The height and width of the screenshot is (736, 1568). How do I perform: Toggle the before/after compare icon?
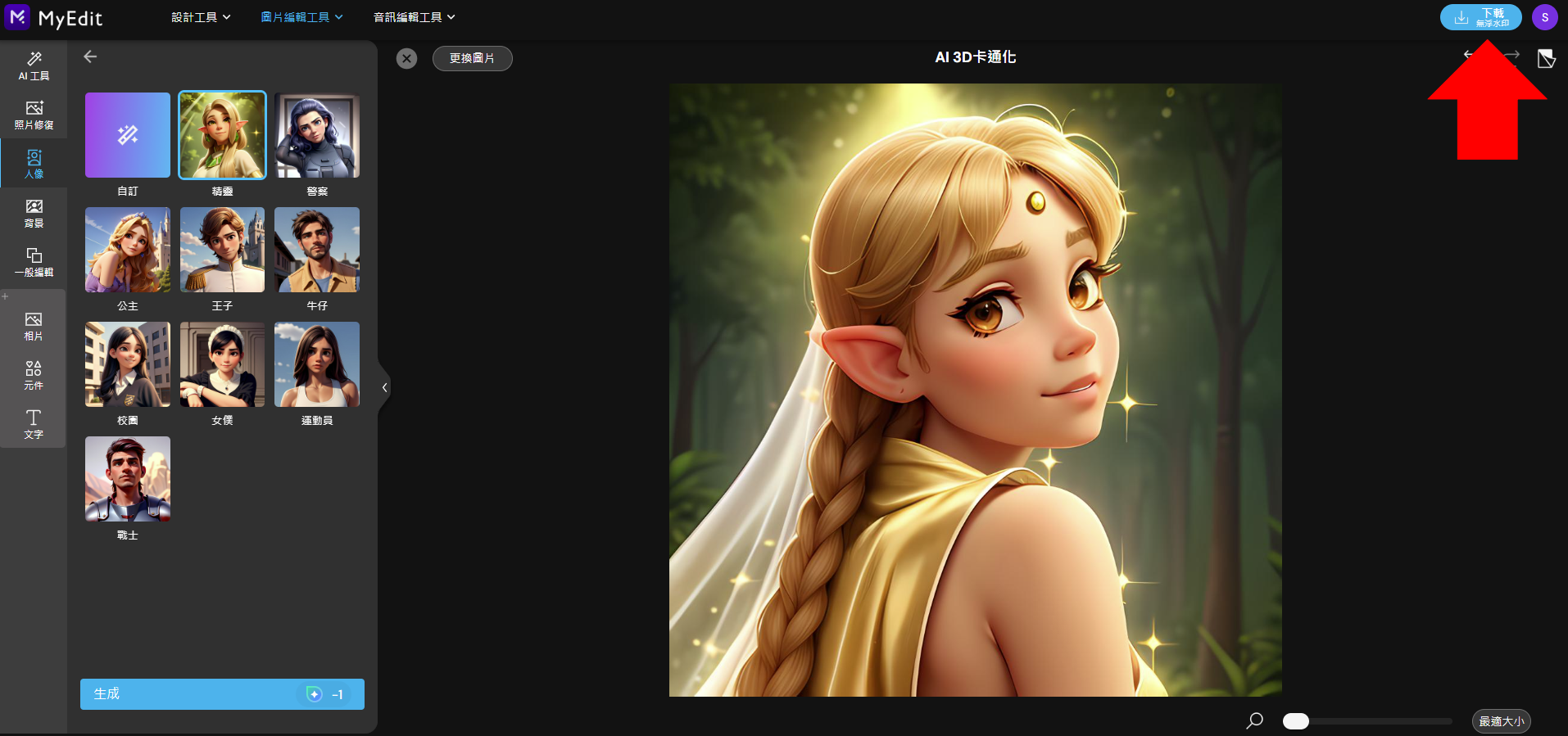1546,58
